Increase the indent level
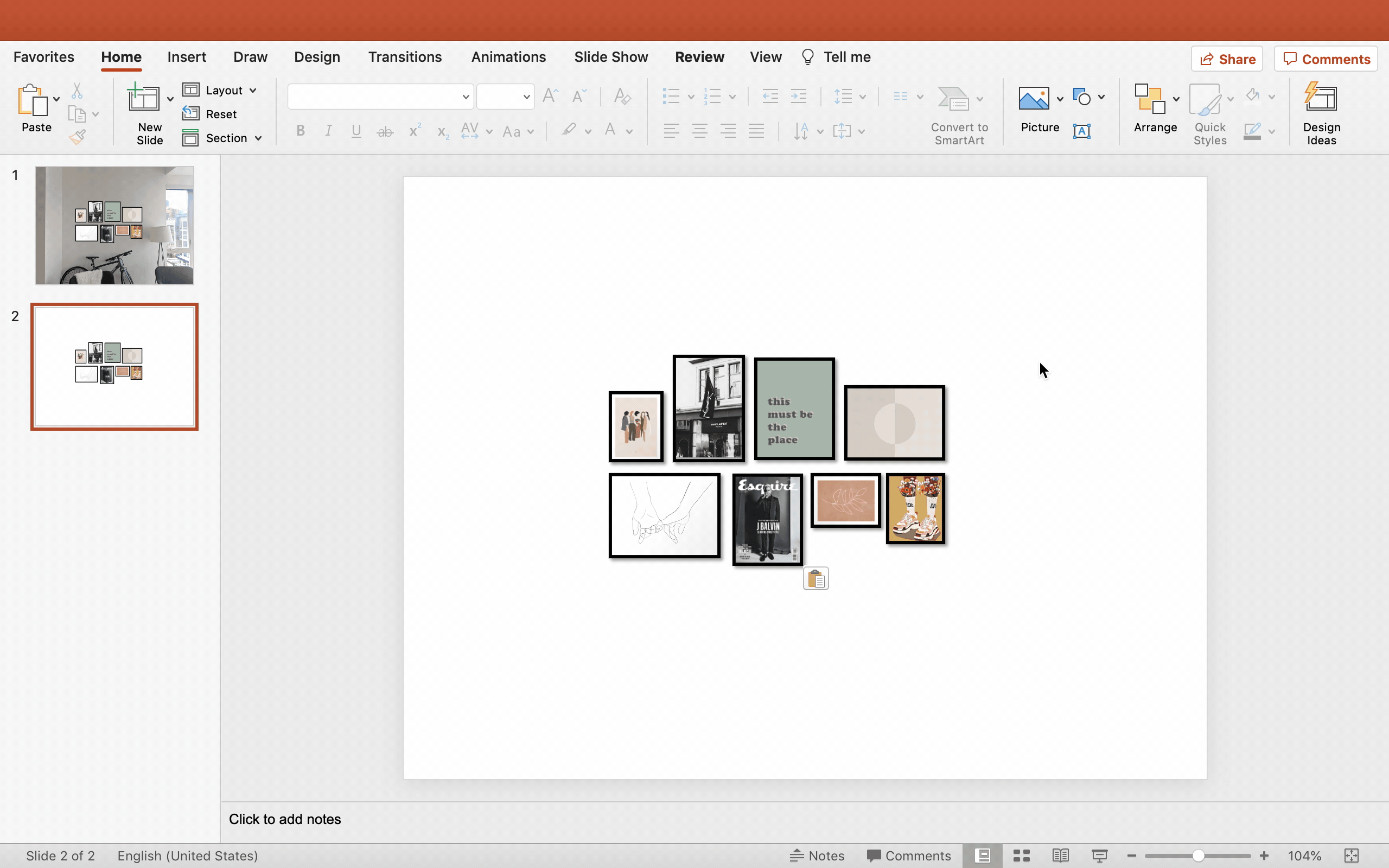 (798, 97)
